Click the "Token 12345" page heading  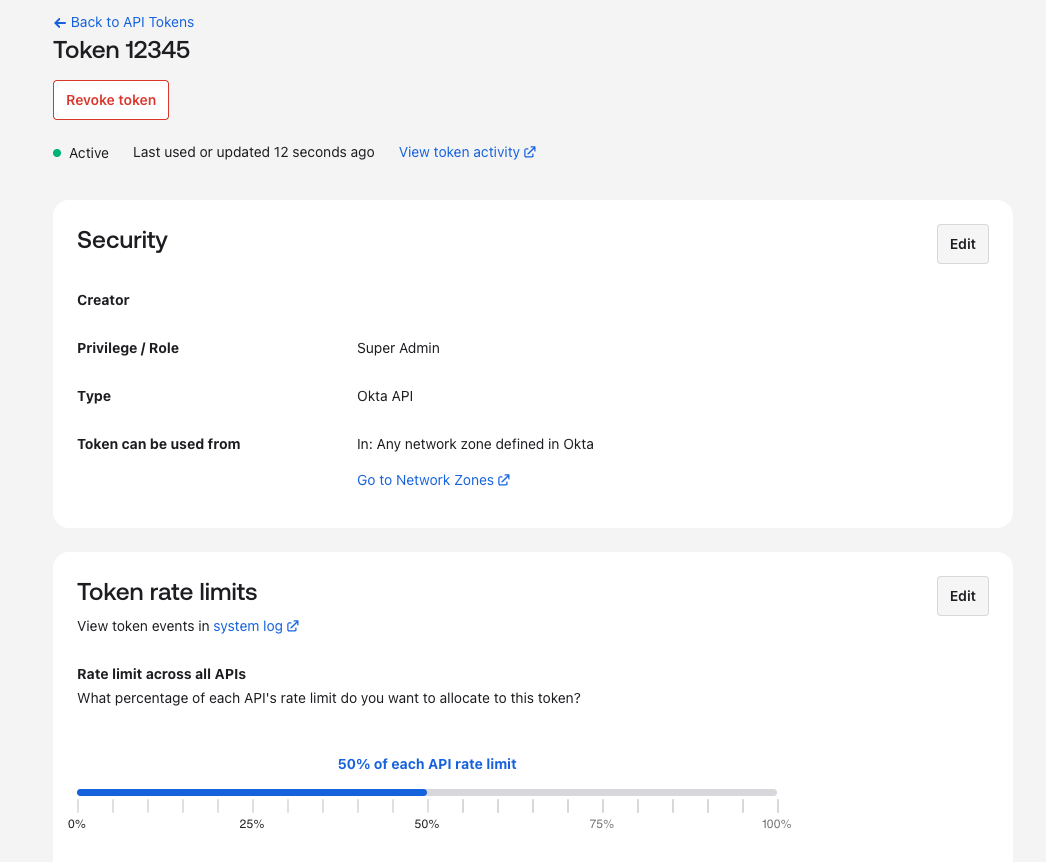pos(121,49)
